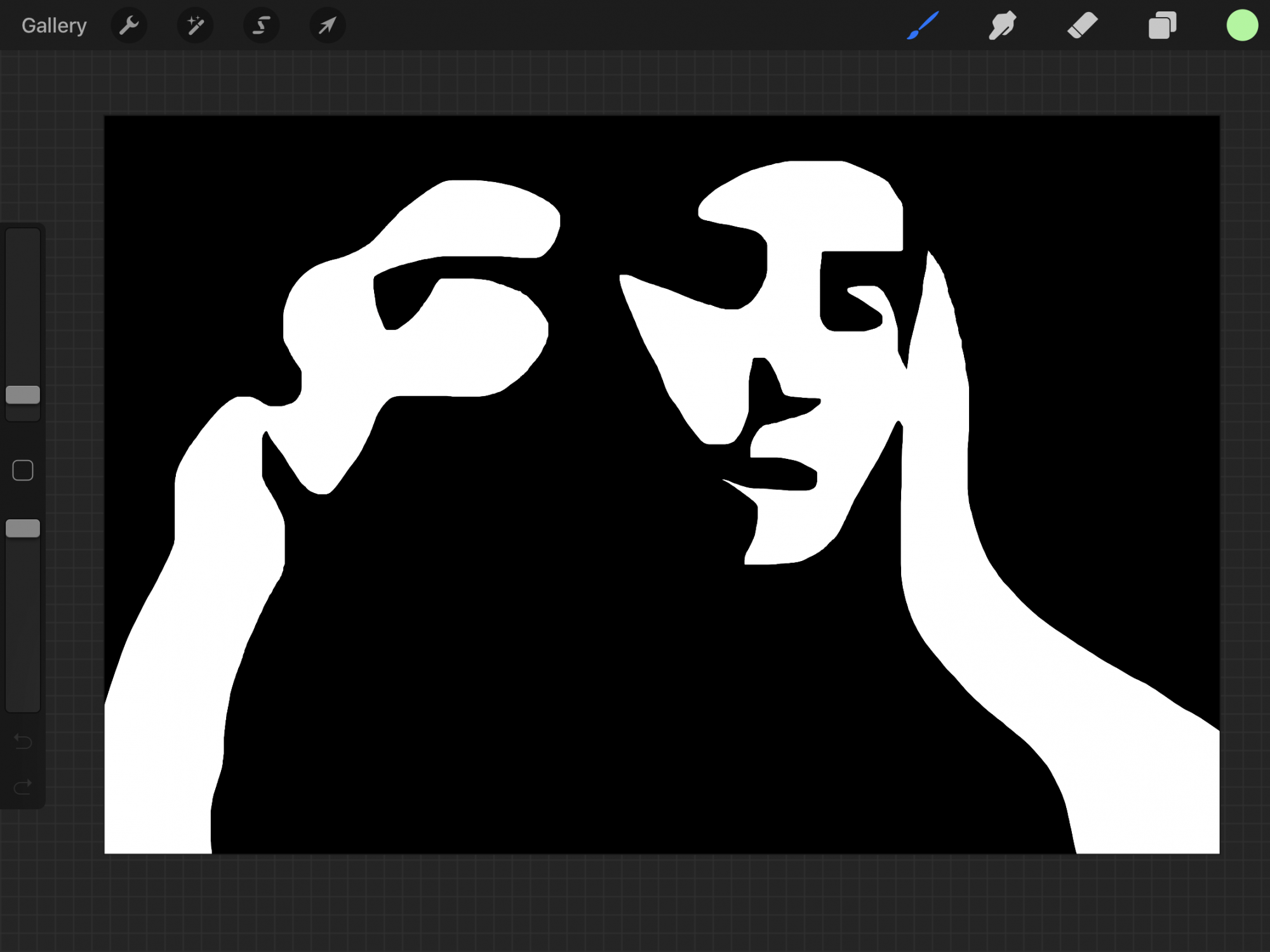Activate the Transform arrow tool
Viewport: 1270px width, 952px height.
coord(327,26)
